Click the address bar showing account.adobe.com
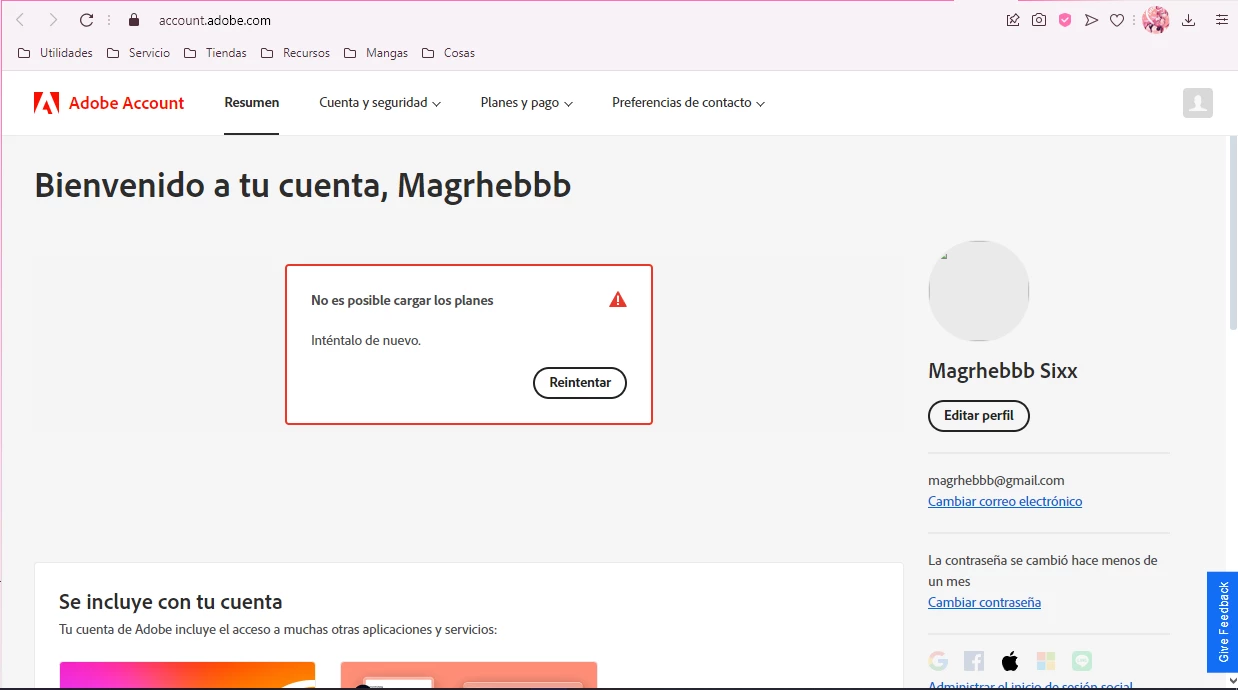 click(x=214, y=20)
